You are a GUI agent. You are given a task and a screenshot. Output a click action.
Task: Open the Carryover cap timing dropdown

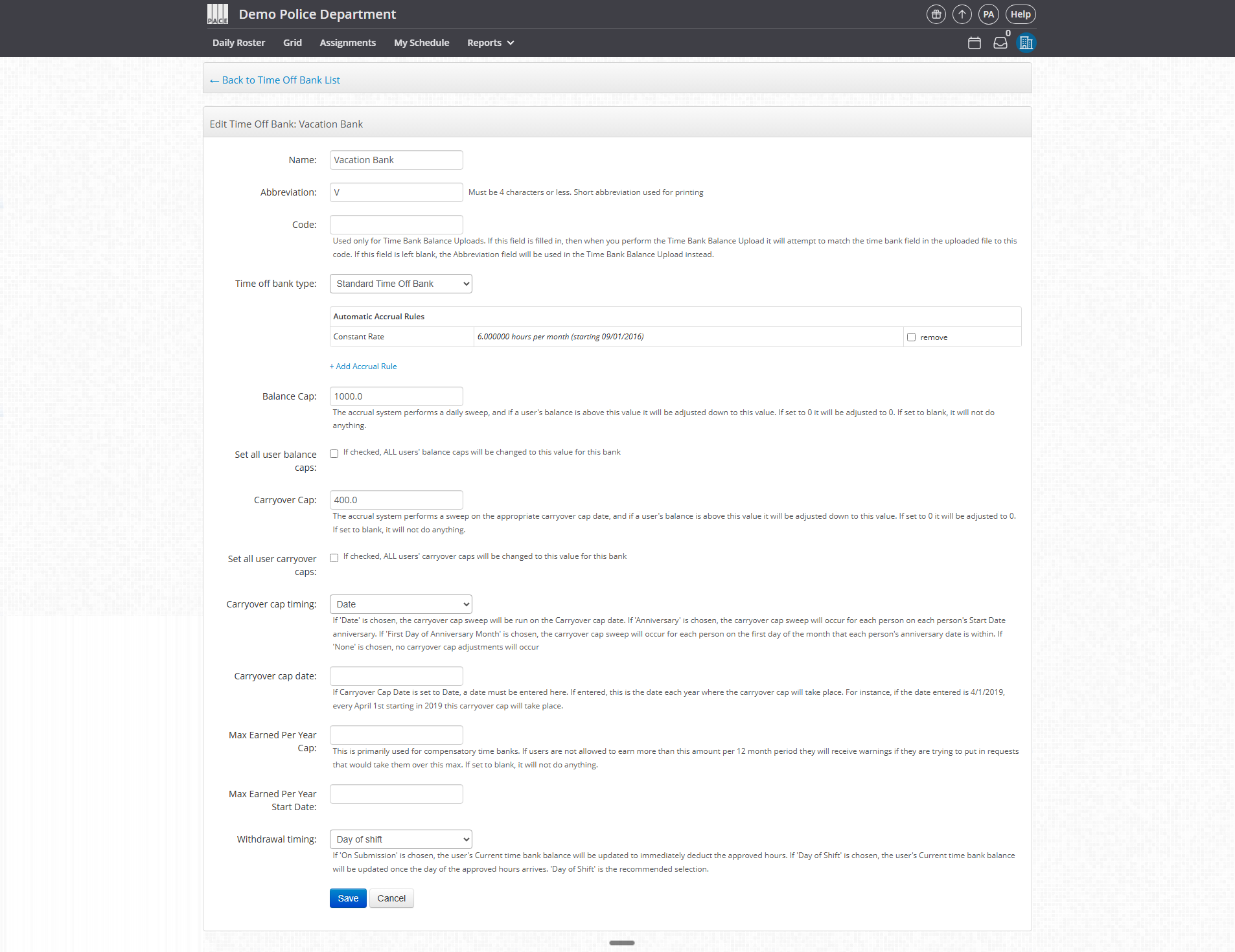401,604
